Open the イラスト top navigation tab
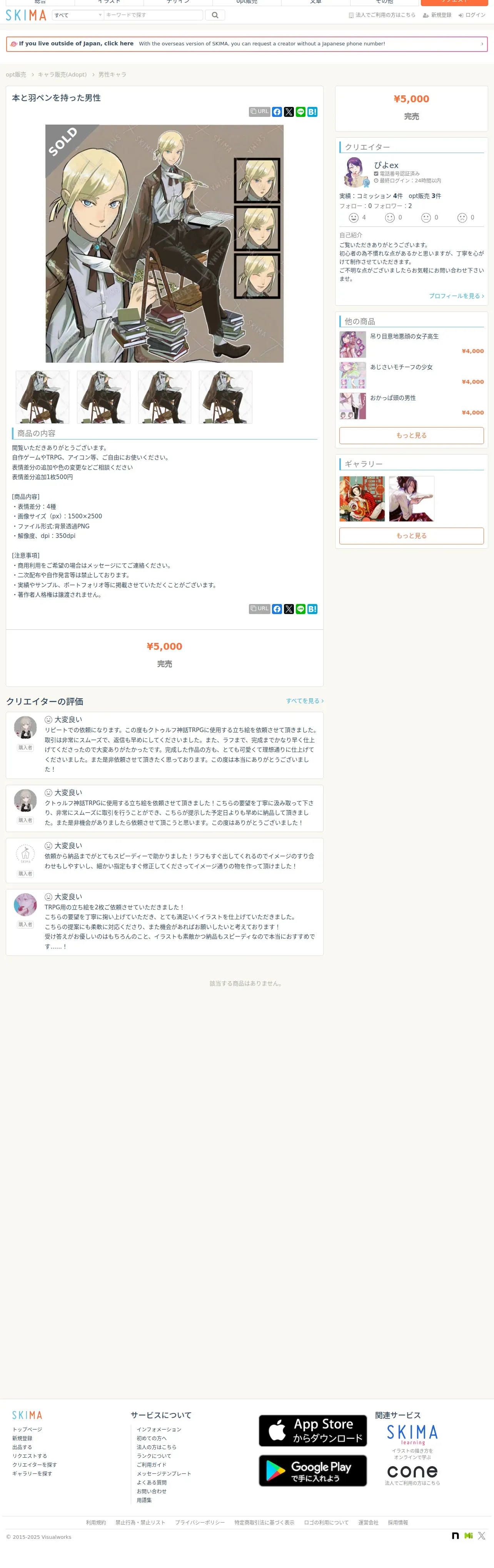 coord(109,2)
